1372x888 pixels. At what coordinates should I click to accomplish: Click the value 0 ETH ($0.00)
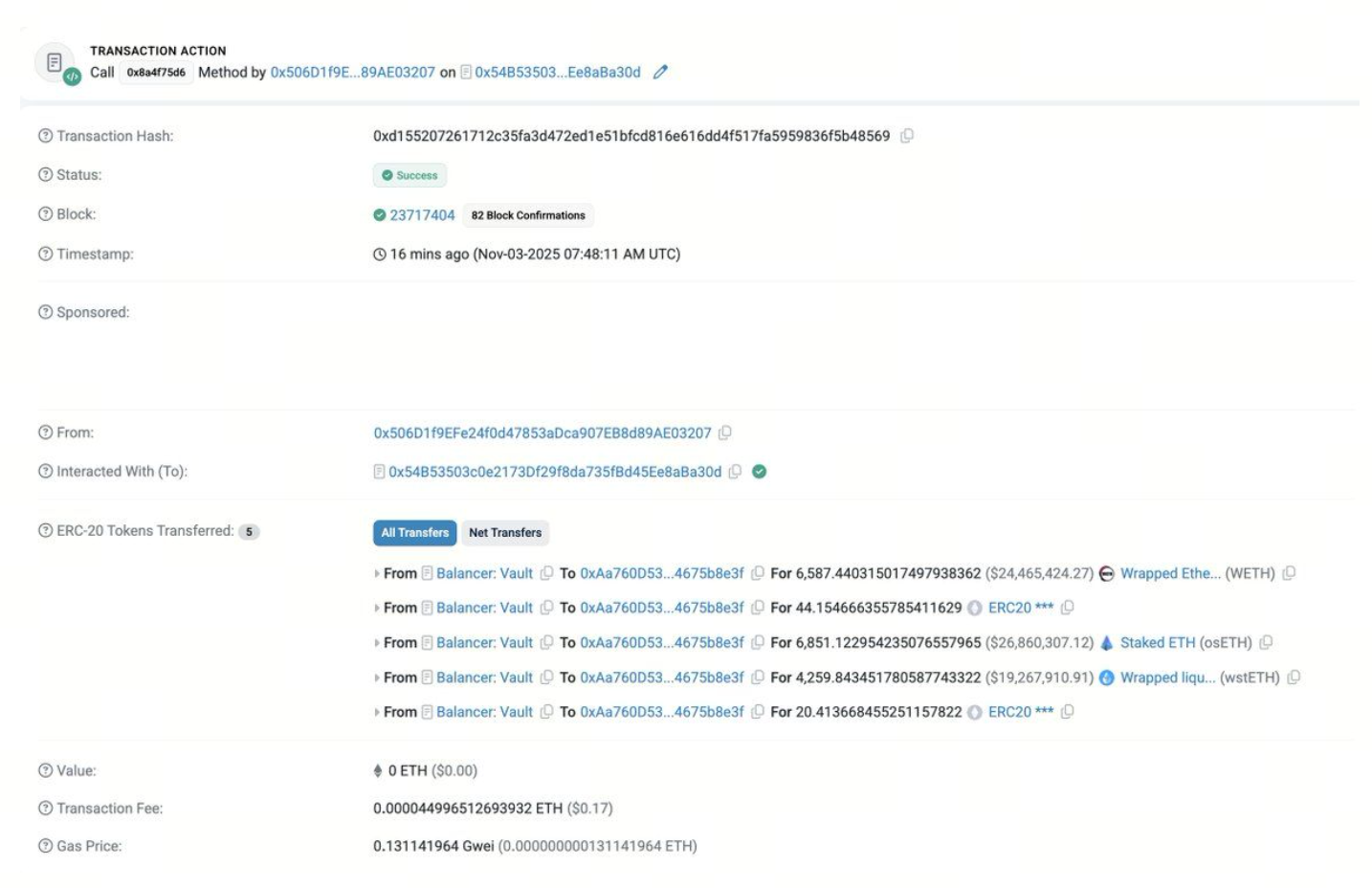click(432, 771)
